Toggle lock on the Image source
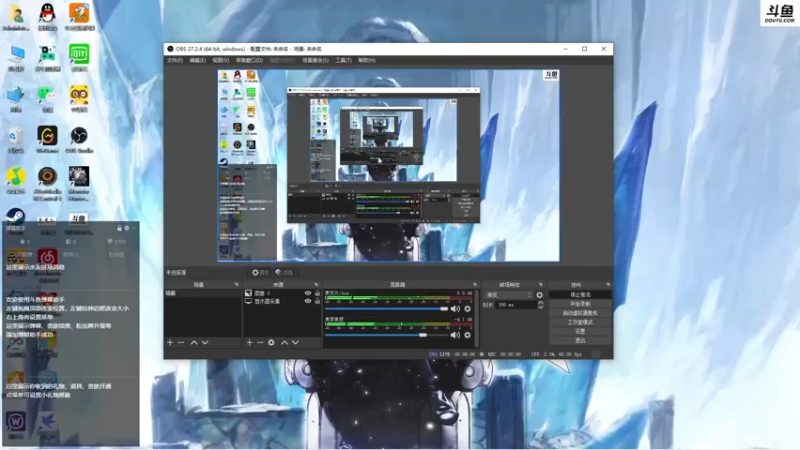800x450 pixels. (317, 293)
